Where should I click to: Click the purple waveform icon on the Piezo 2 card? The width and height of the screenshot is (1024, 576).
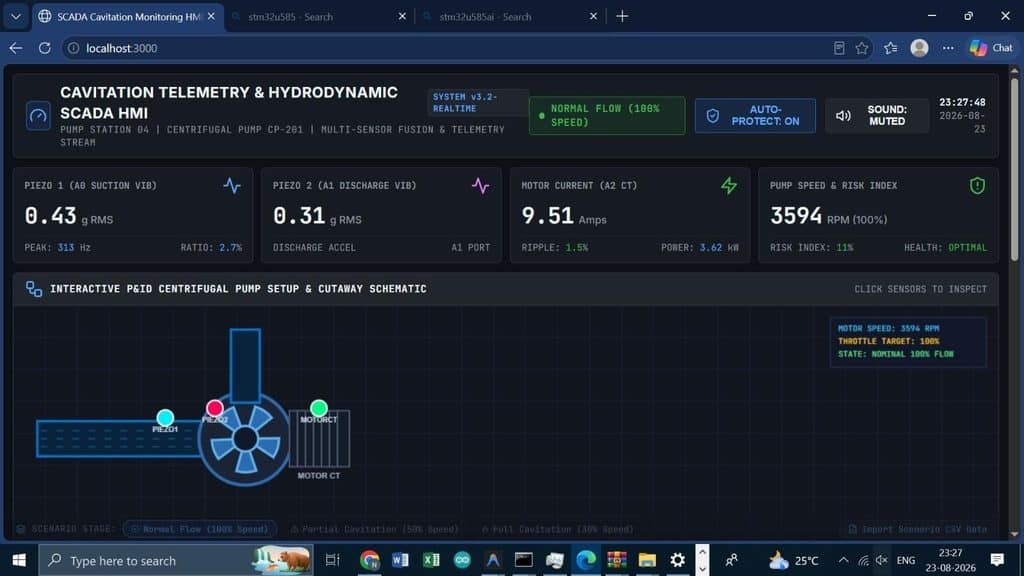tap(481, 185)
